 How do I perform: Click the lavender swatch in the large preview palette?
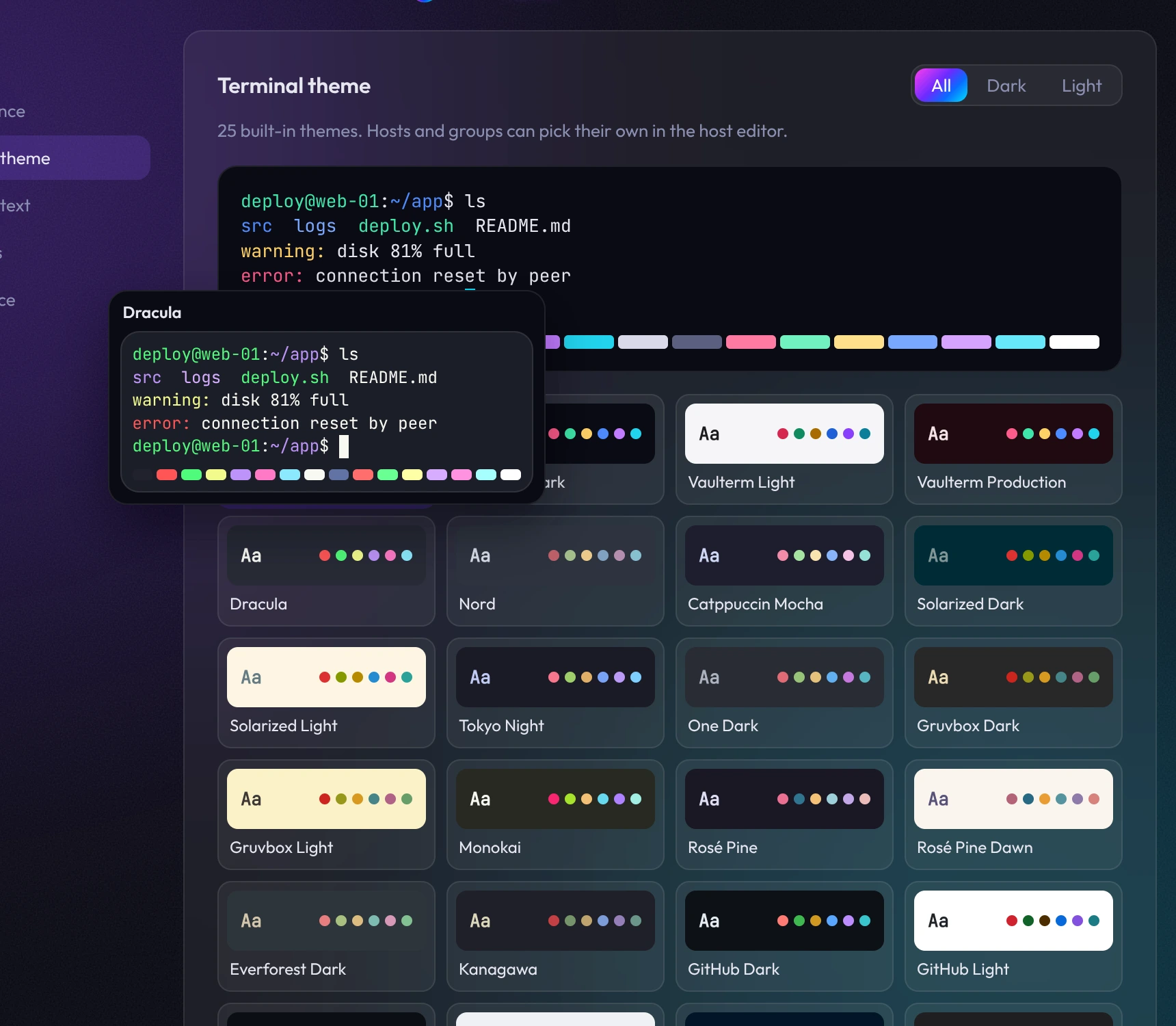(x=966, y=342)
